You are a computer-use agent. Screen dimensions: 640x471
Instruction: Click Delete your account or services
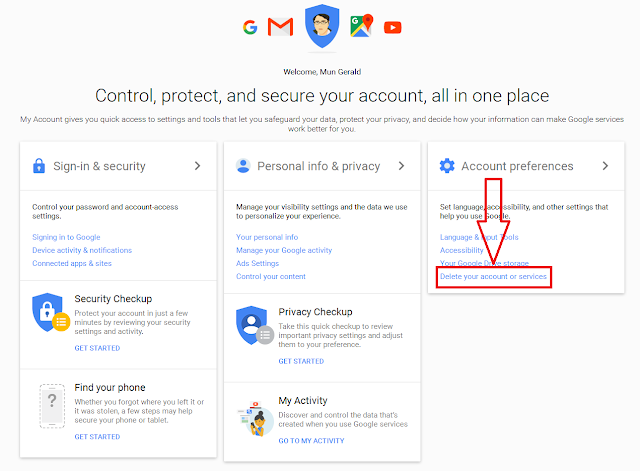coord(494,276)
